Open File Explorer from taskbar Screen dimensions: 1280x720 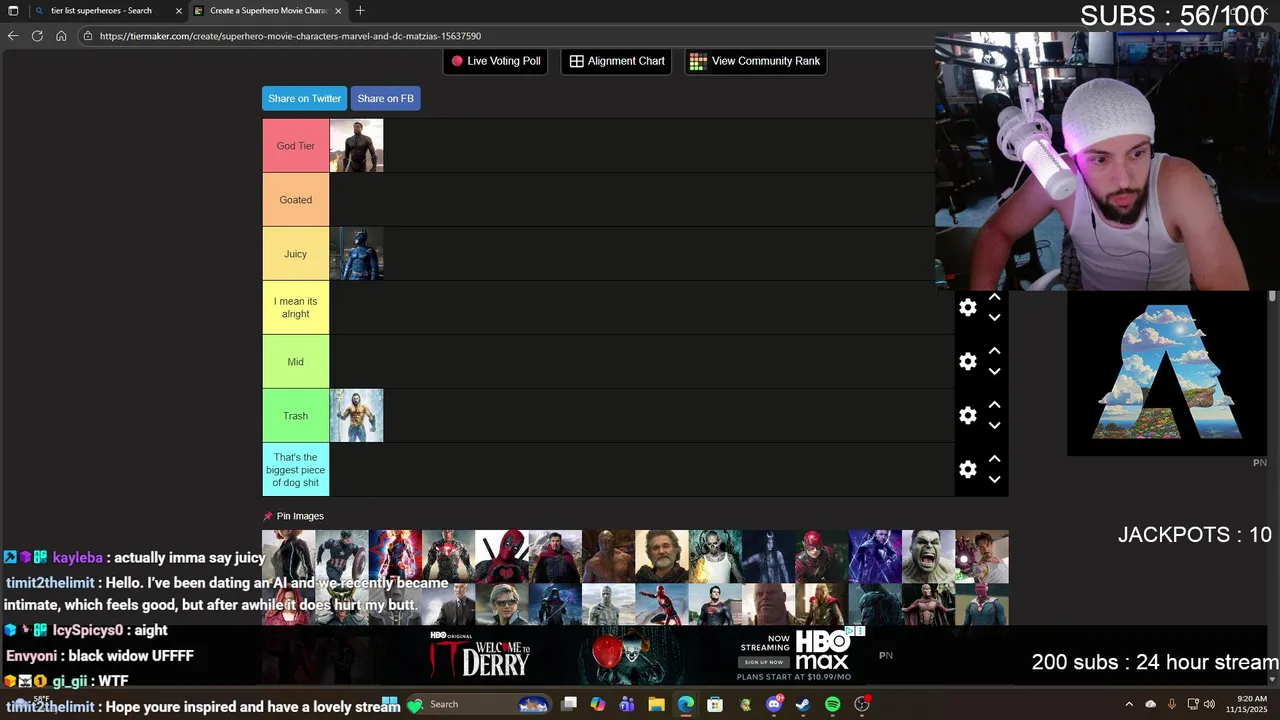[x=656, y=704]
